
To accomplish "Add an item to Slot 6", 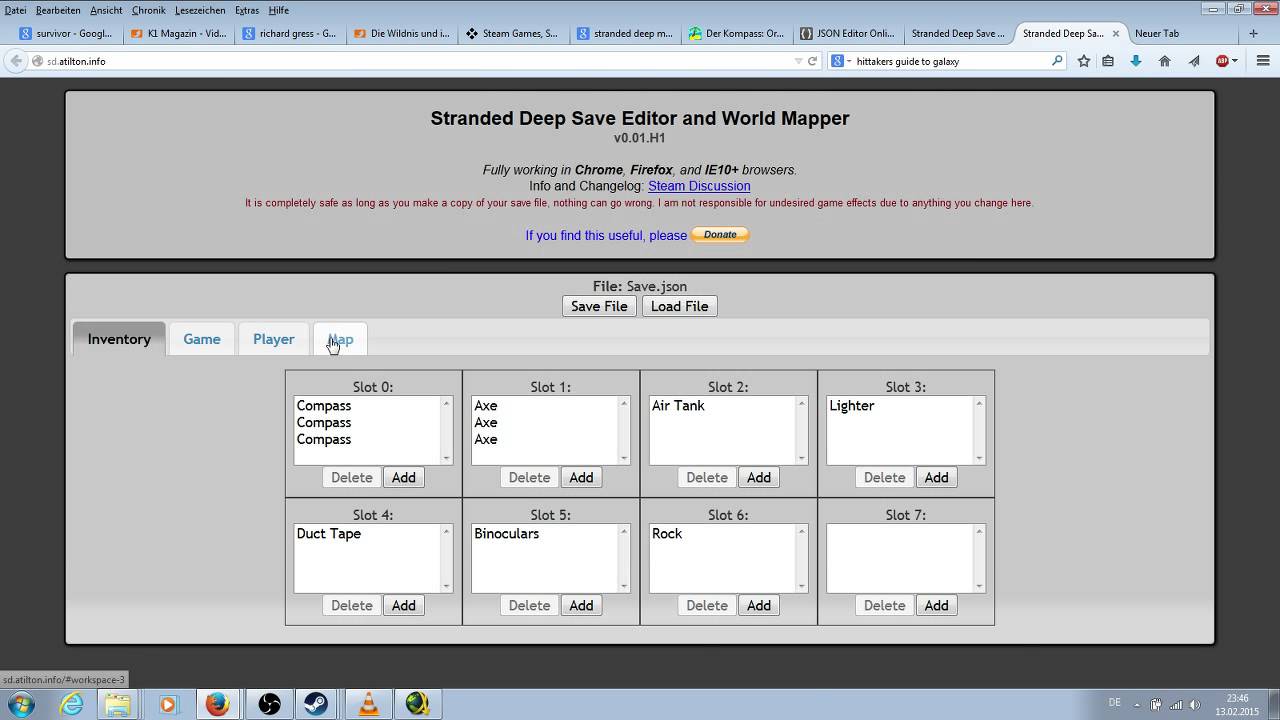I will click(759, 605).
